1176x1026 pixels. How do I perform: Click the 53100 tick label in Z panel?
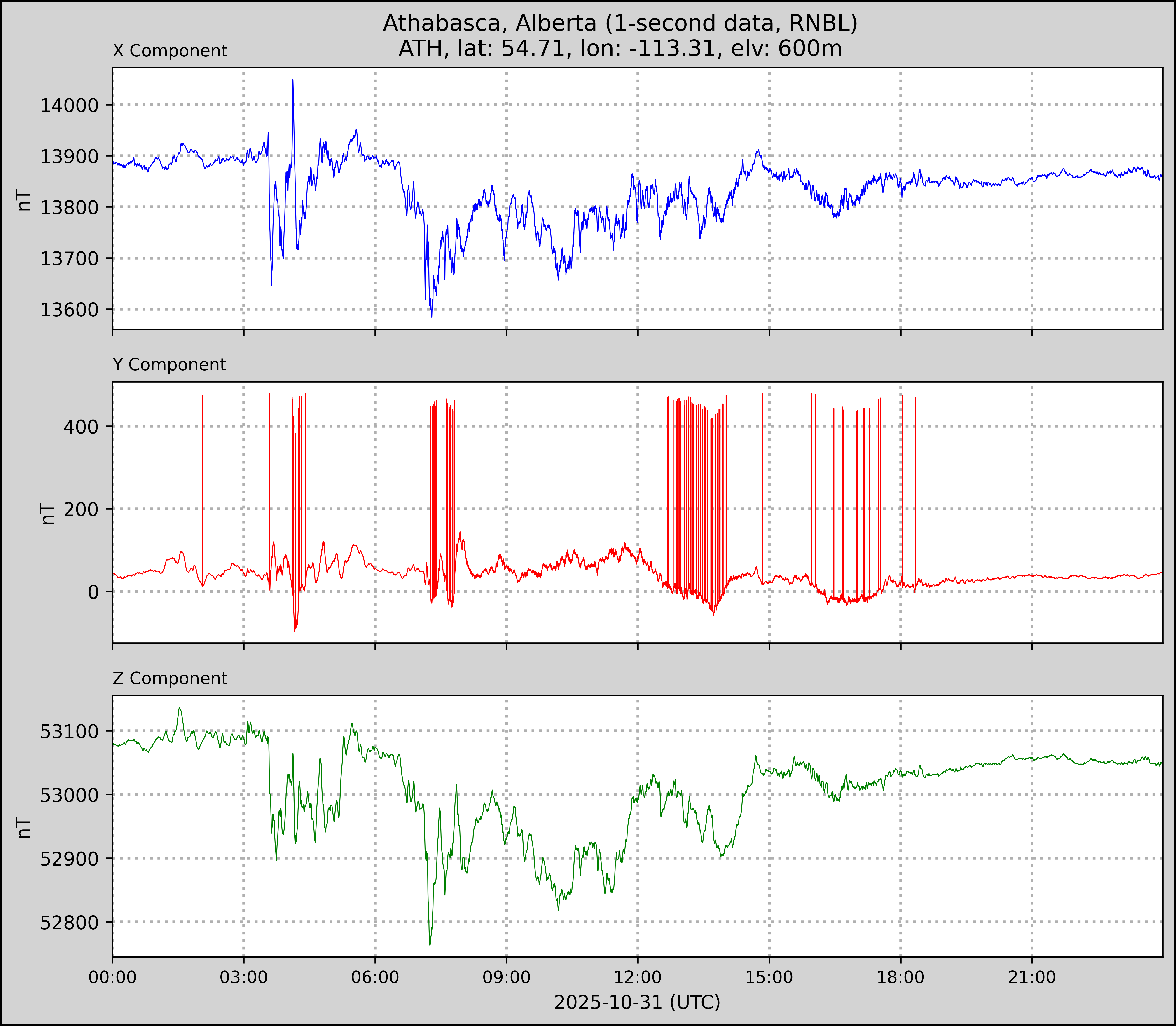click(69, 732)
